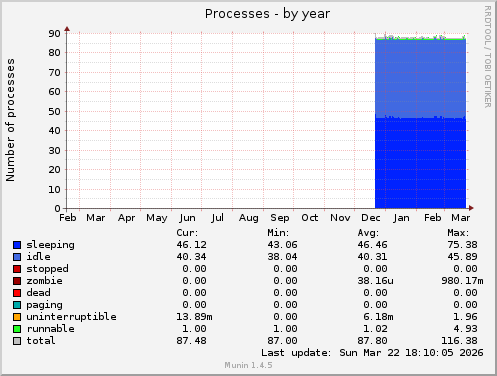497x376 pixels.
Task: Click the 'Nov' x-axis month label
Action: [x=340, y=218]
